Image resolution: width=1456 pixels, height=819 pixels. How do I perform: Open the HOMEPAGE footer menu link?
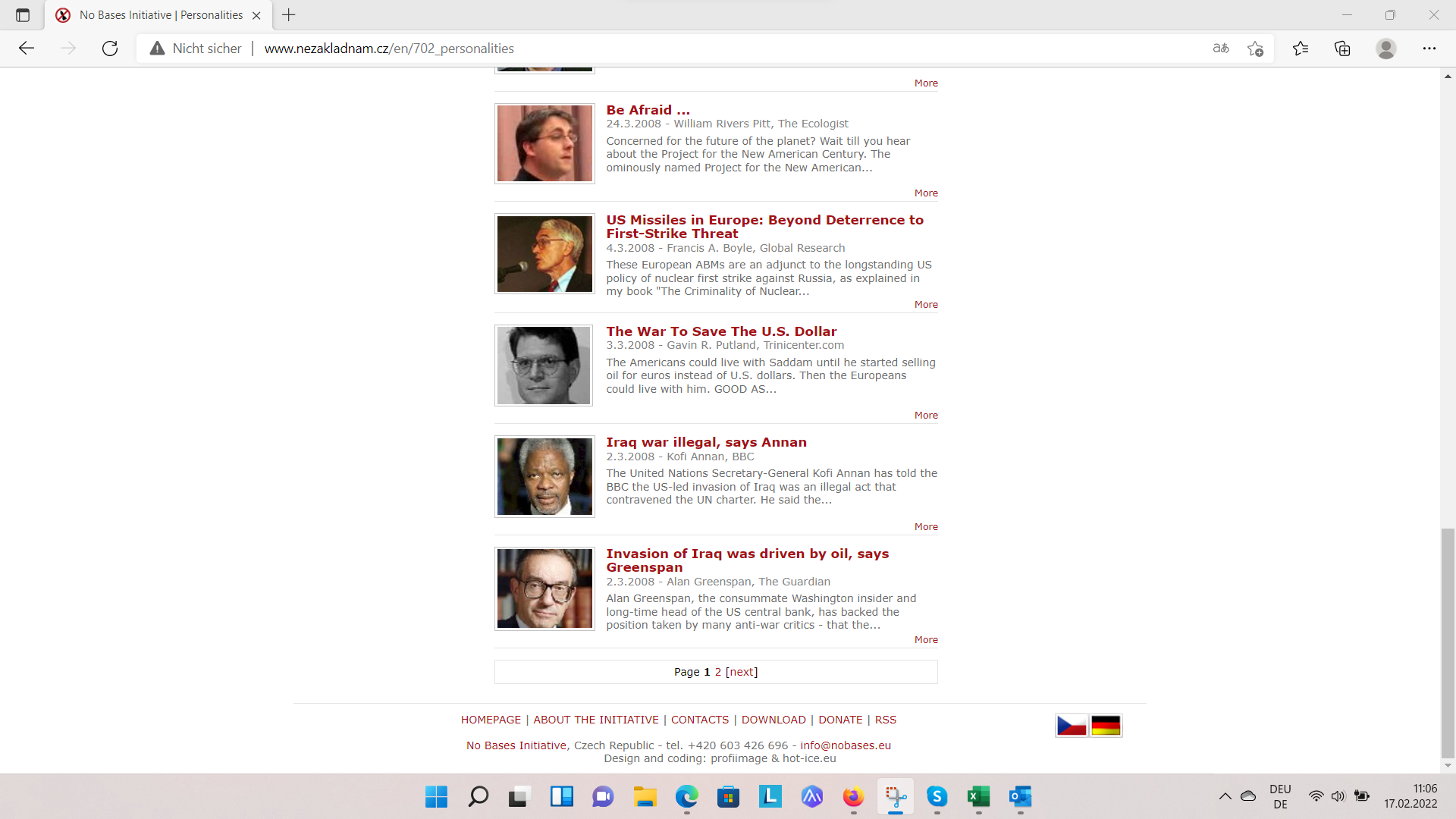tap(491, 720)
